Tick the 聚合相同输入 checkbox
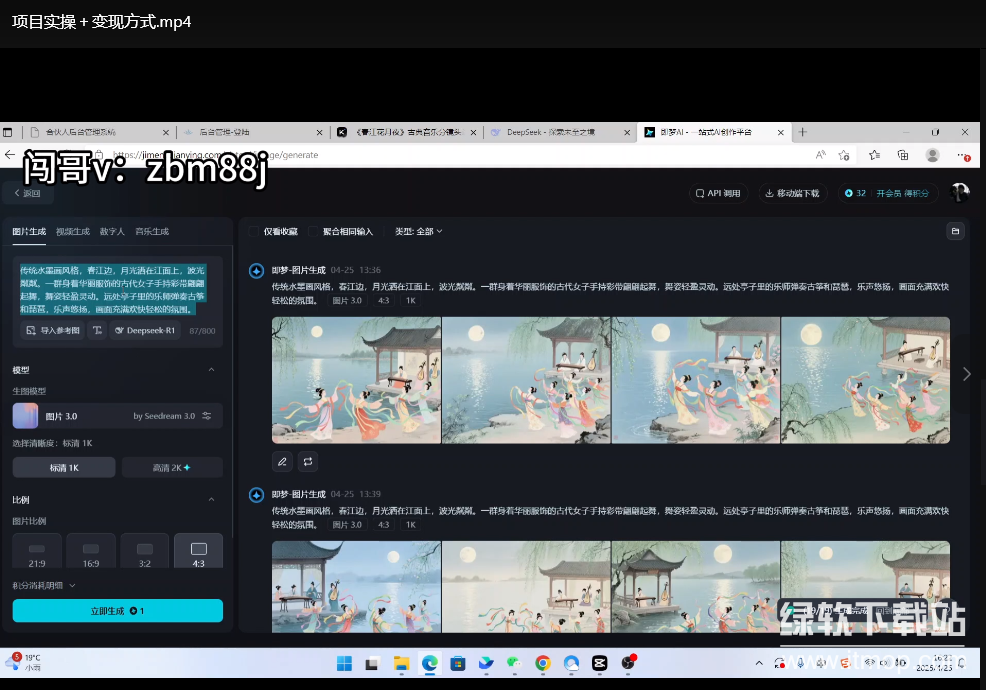The width and height of the screenshot is (986, 690). coord(313,231)
